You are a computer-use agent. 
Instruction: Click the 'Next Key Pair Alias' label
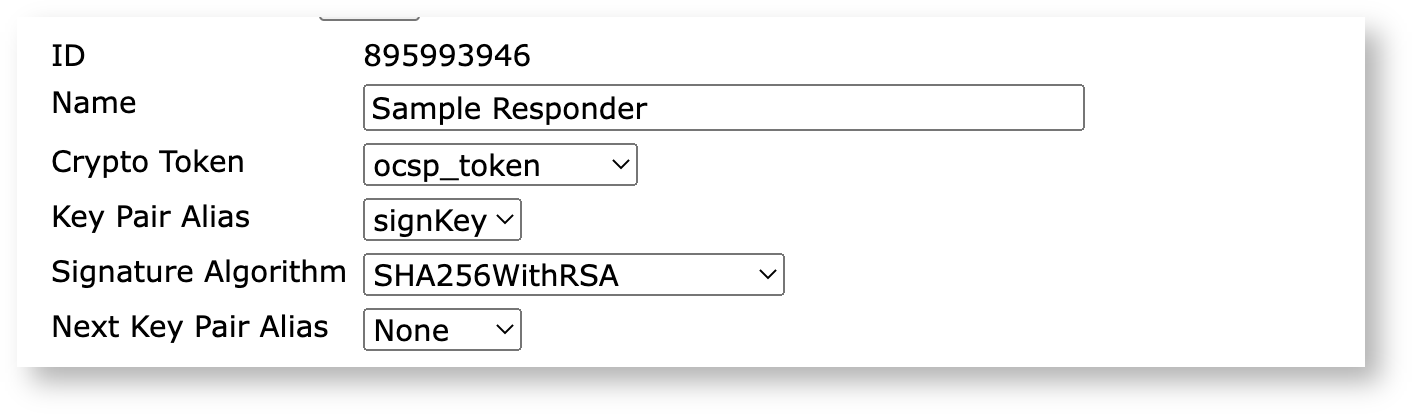(189, 326)
